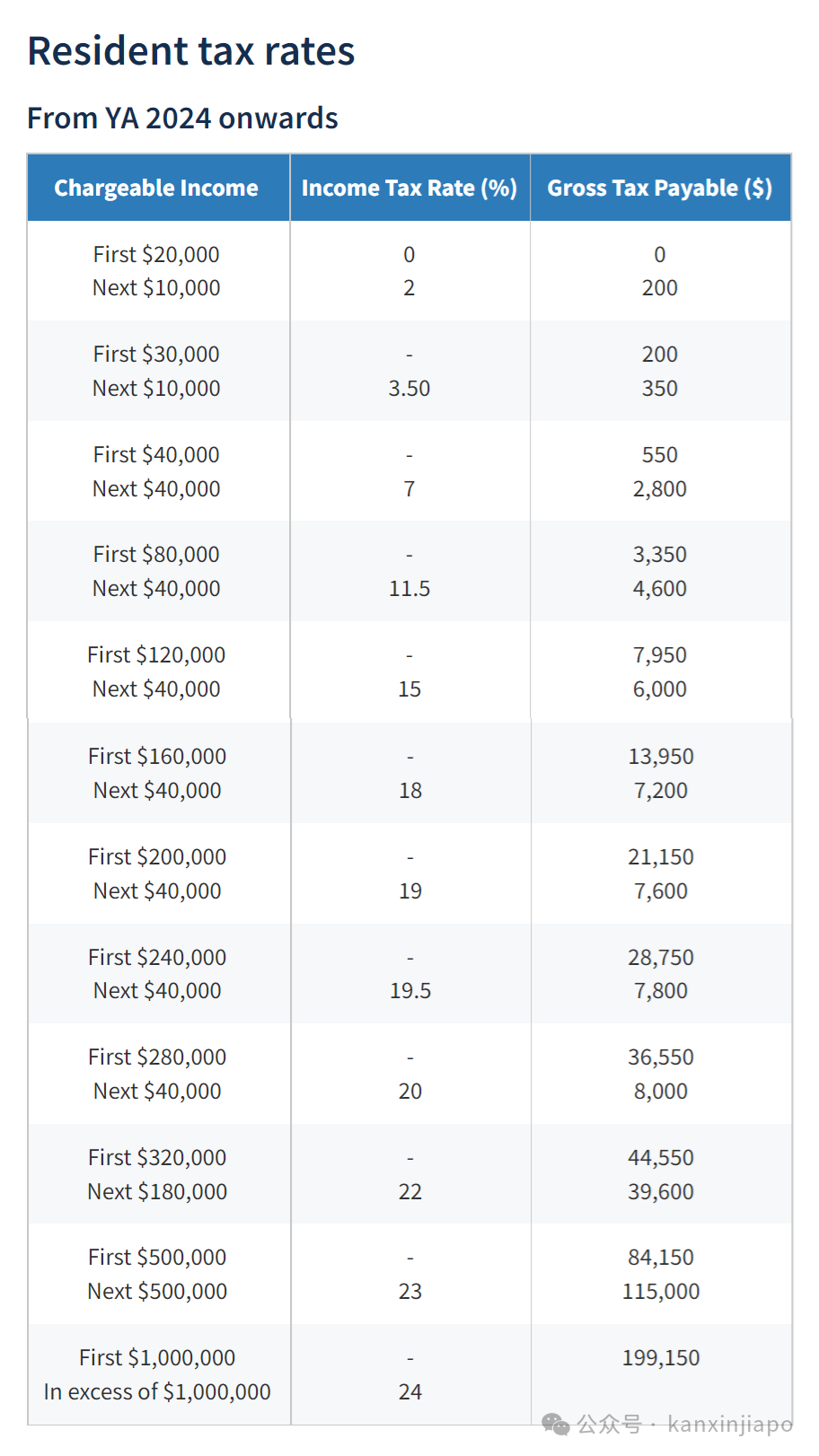The height and width of the screenshot is (1456, 819).
Task: Click the Income Tax Rate (%) header
Action: click(x=409, y=188)
